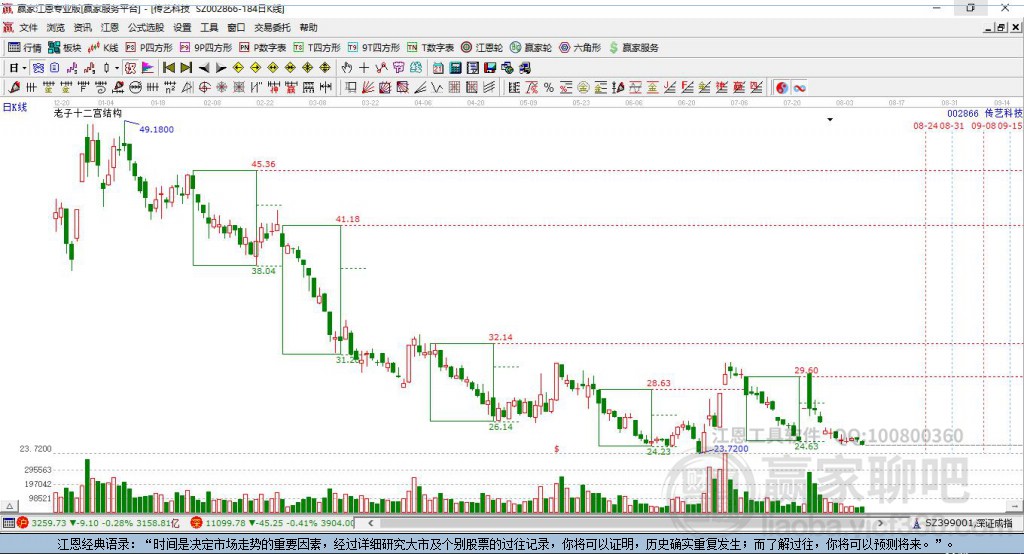This screenshot has height=554, width=1024.
Task: Open the 江恩轮 Gann wheel
Action: click(x=482, y=48)
